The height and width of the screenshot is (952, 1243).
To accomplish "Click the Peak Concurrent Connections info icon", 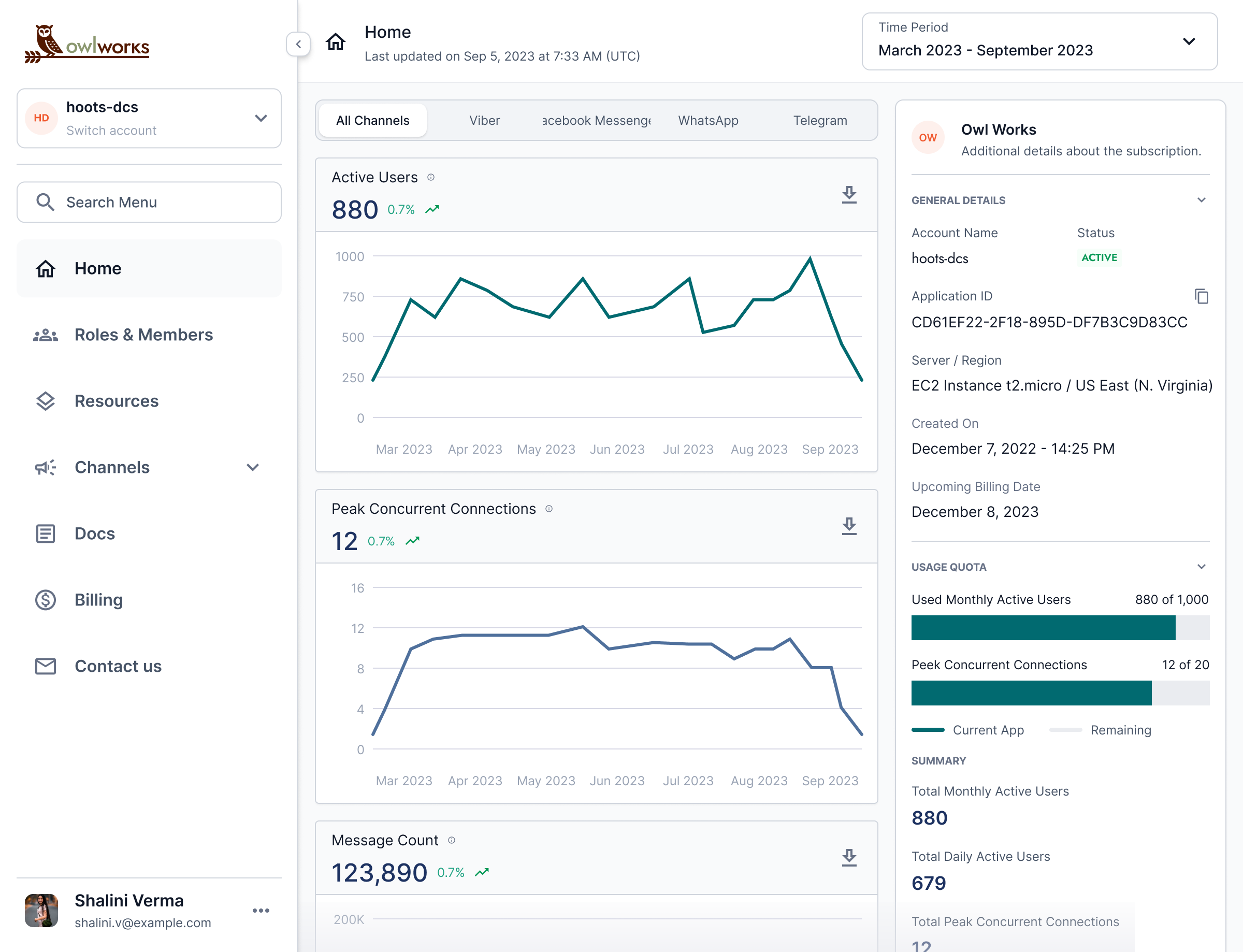I will [x=549, y=509].
